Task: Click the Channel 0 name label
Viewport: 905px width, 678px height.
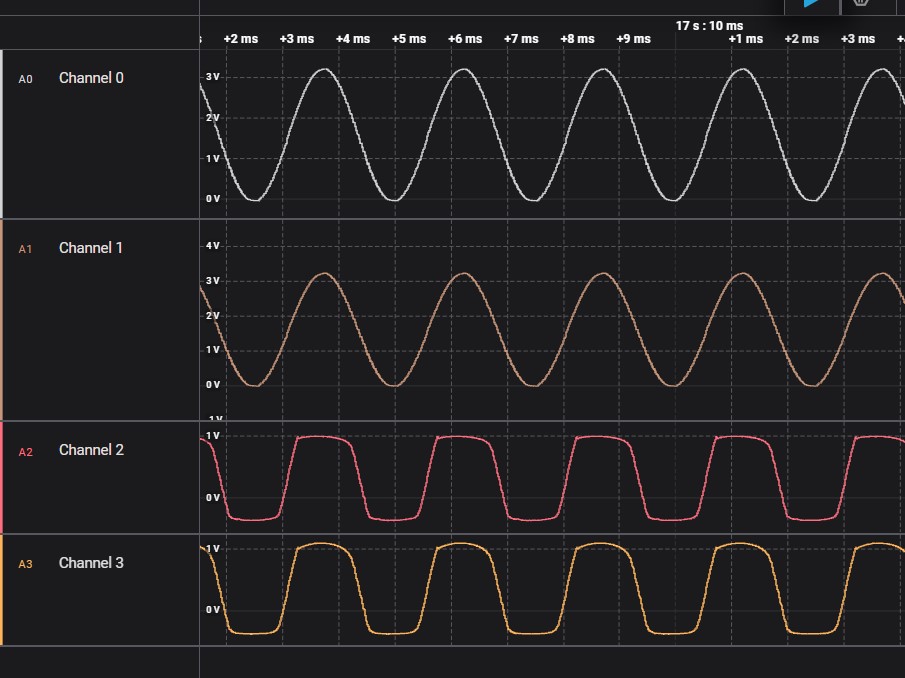Action: tap(89, 77)
